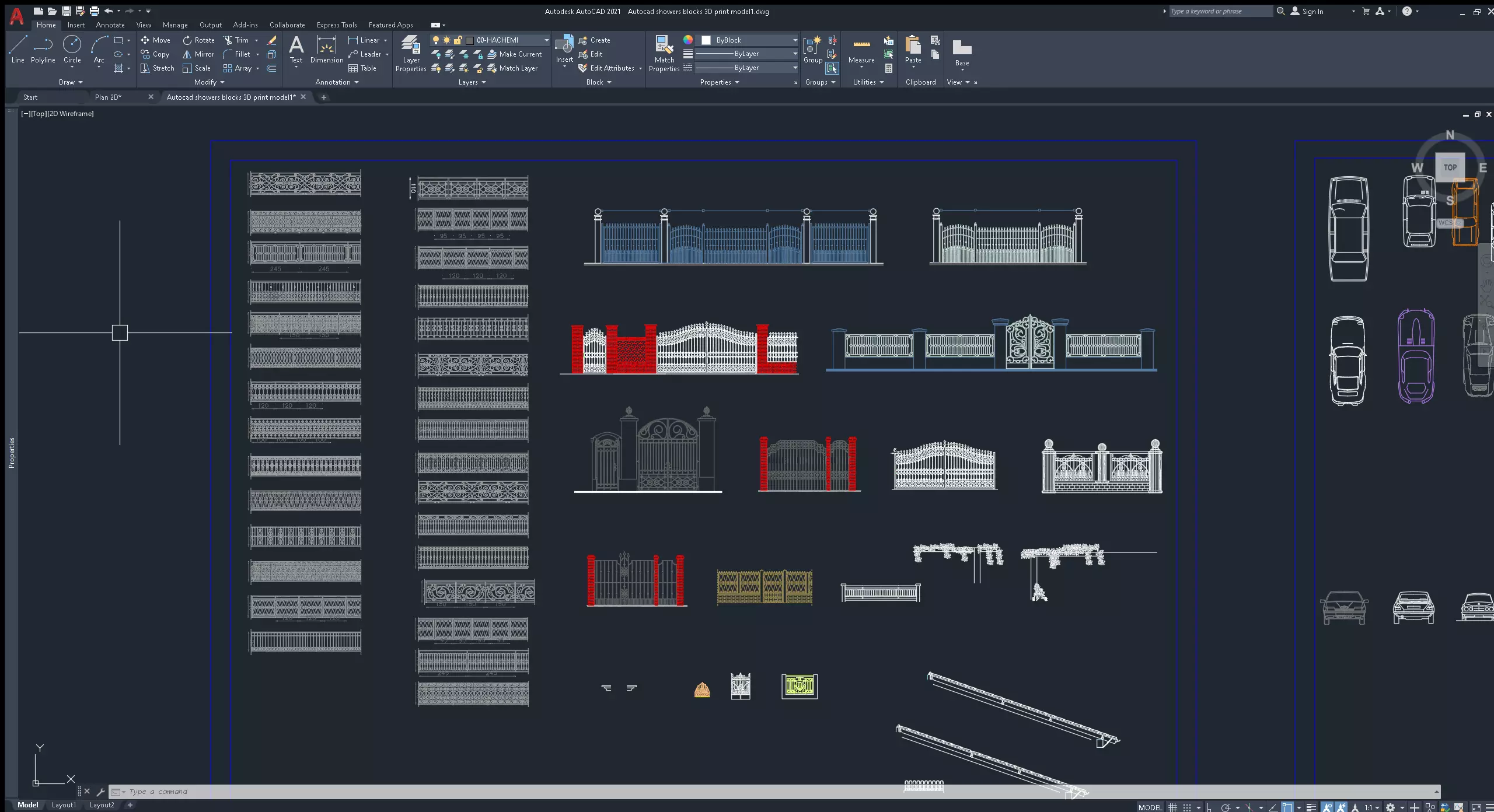
Task: Open the Insert ribbon tab
Action: click(x=76, y=25)
